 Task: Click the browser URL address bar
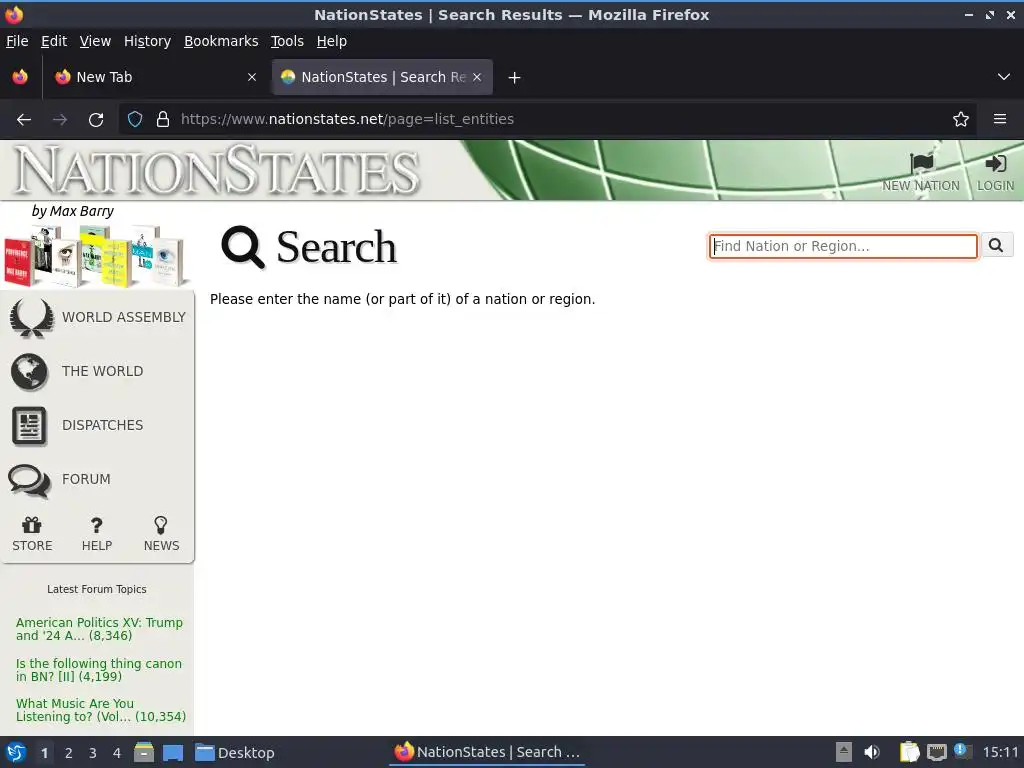[x=547, y=120]
